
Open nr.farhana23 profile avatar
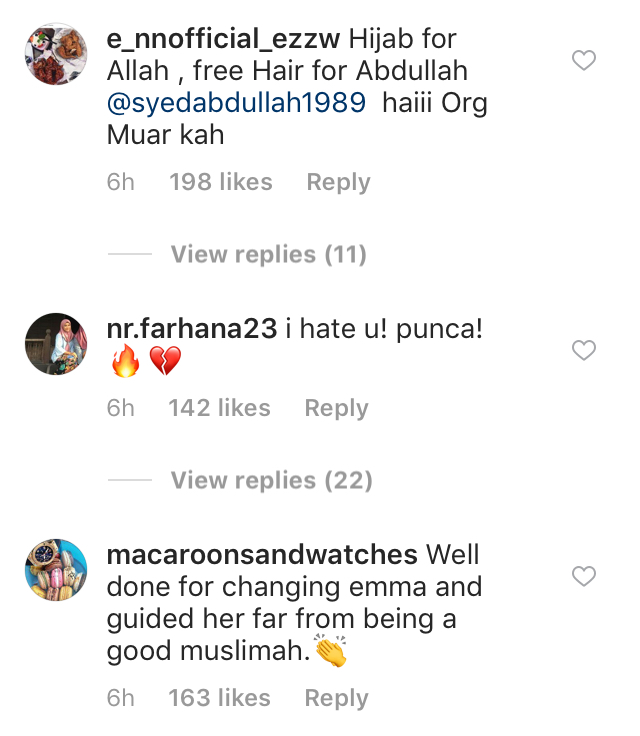coord(56,344)
